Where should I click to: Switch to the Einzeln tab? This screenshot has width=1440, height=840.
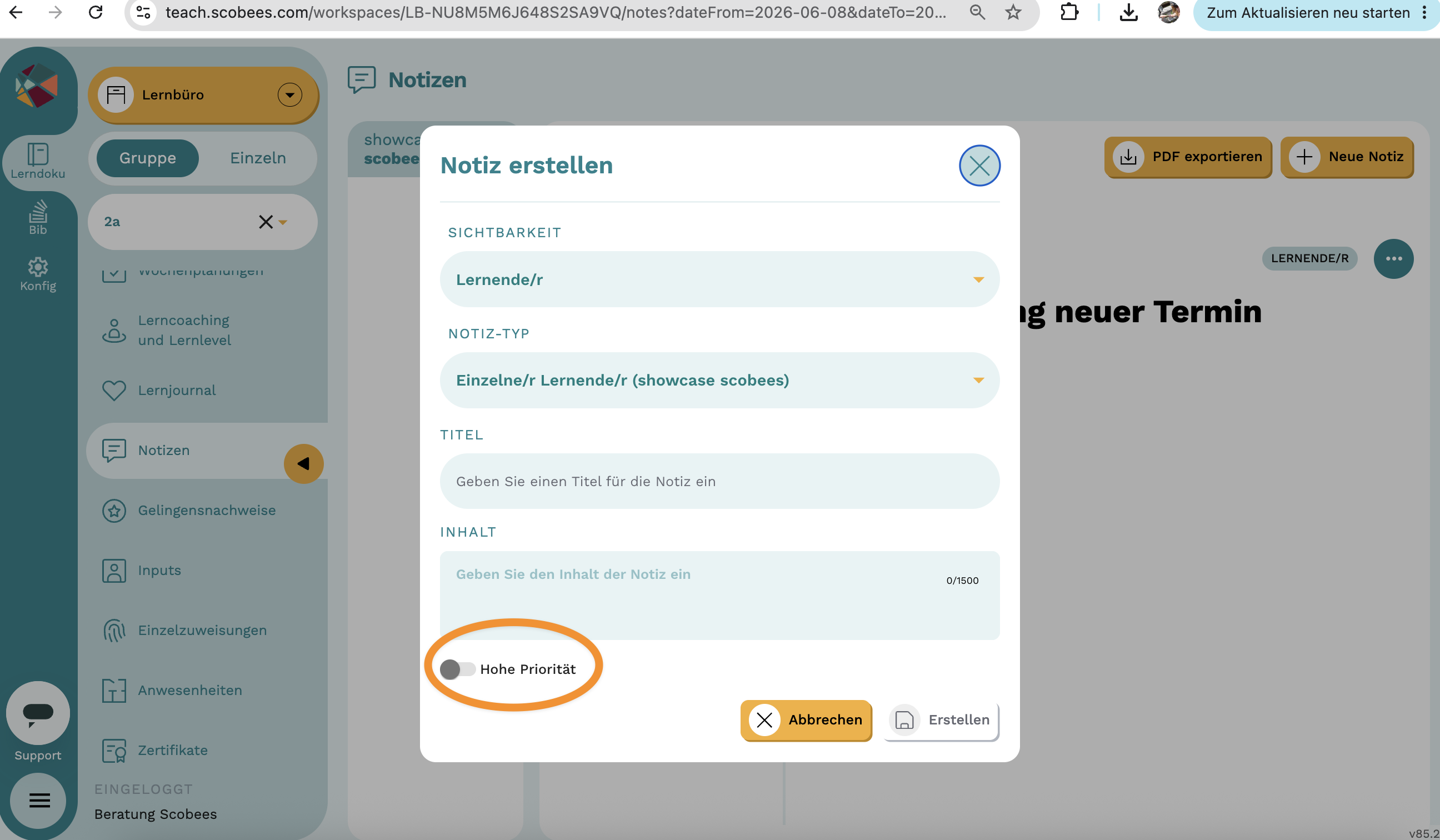pos(258,158)
